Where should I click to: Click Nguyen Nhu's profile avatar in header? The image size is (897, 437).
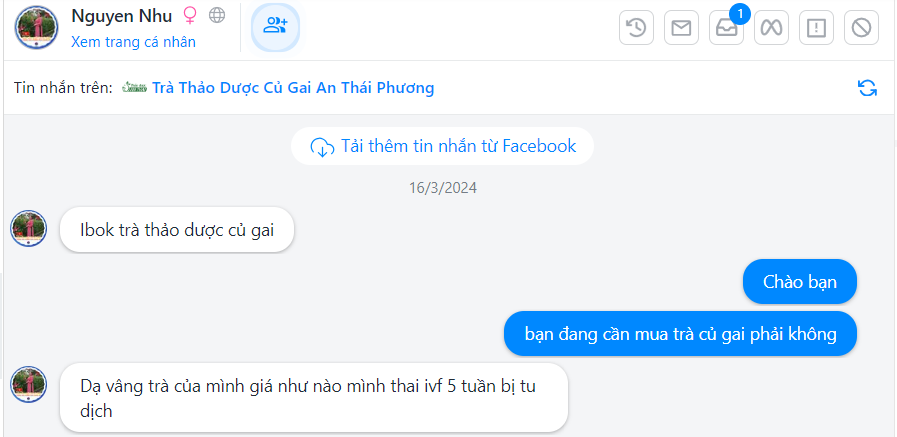[x=36, y=27]
